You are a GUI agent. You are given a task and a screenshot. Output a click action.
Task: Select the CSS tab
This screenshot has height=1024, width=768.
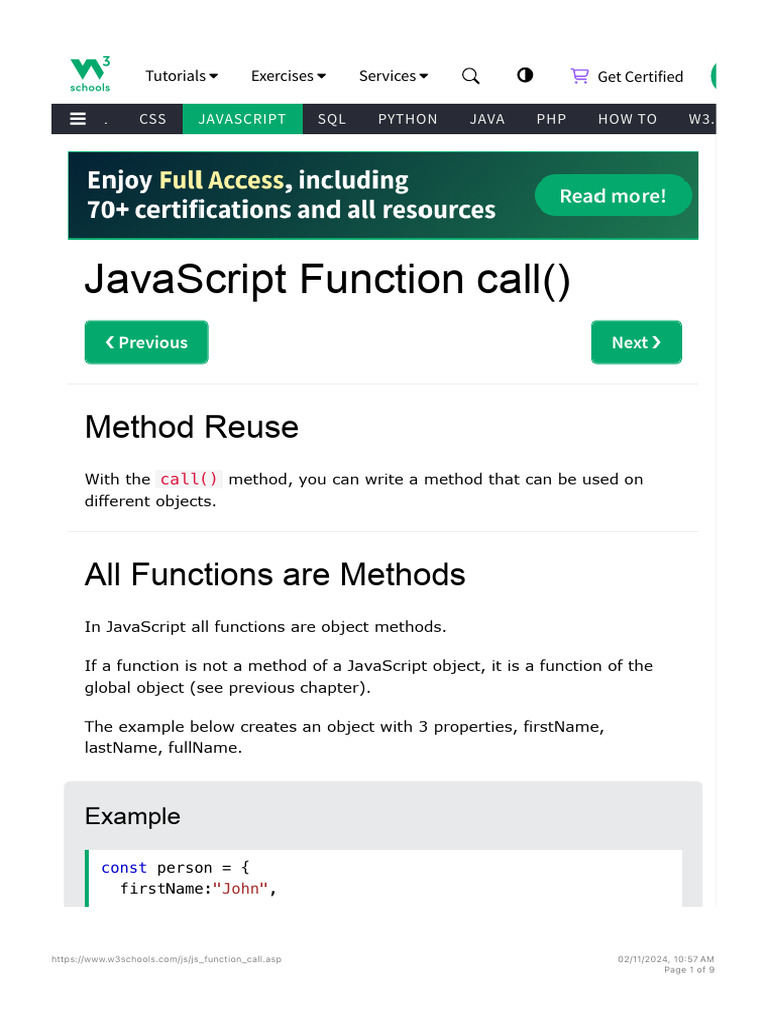click(x=153, y=119)
